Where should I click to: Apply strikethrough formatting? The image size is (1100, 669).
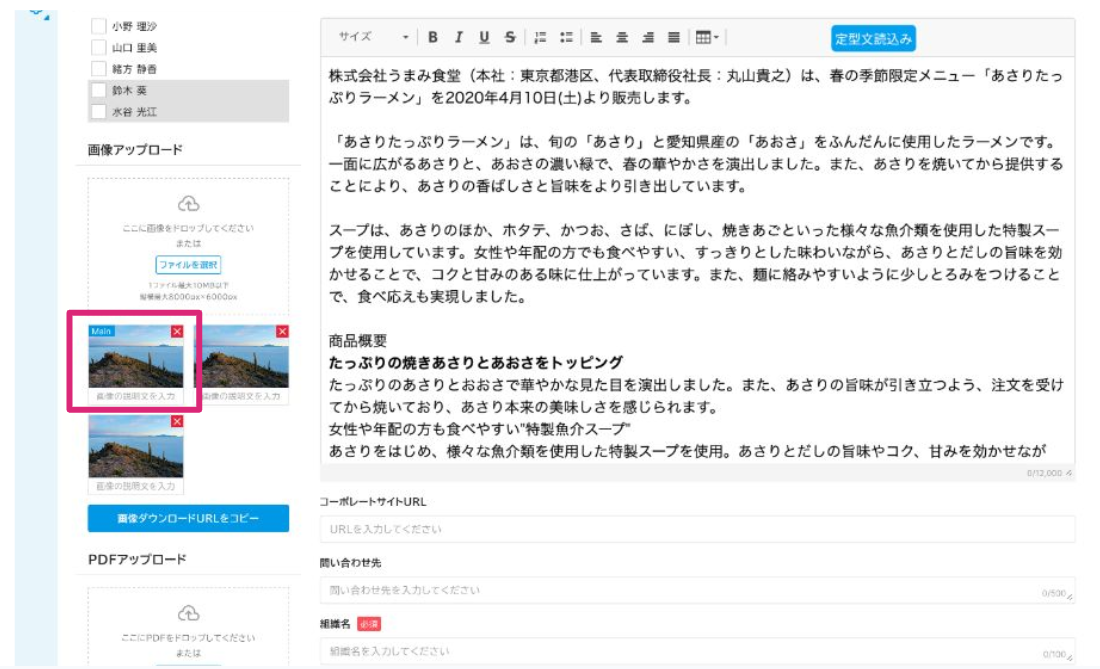click(x=510, y=37)
